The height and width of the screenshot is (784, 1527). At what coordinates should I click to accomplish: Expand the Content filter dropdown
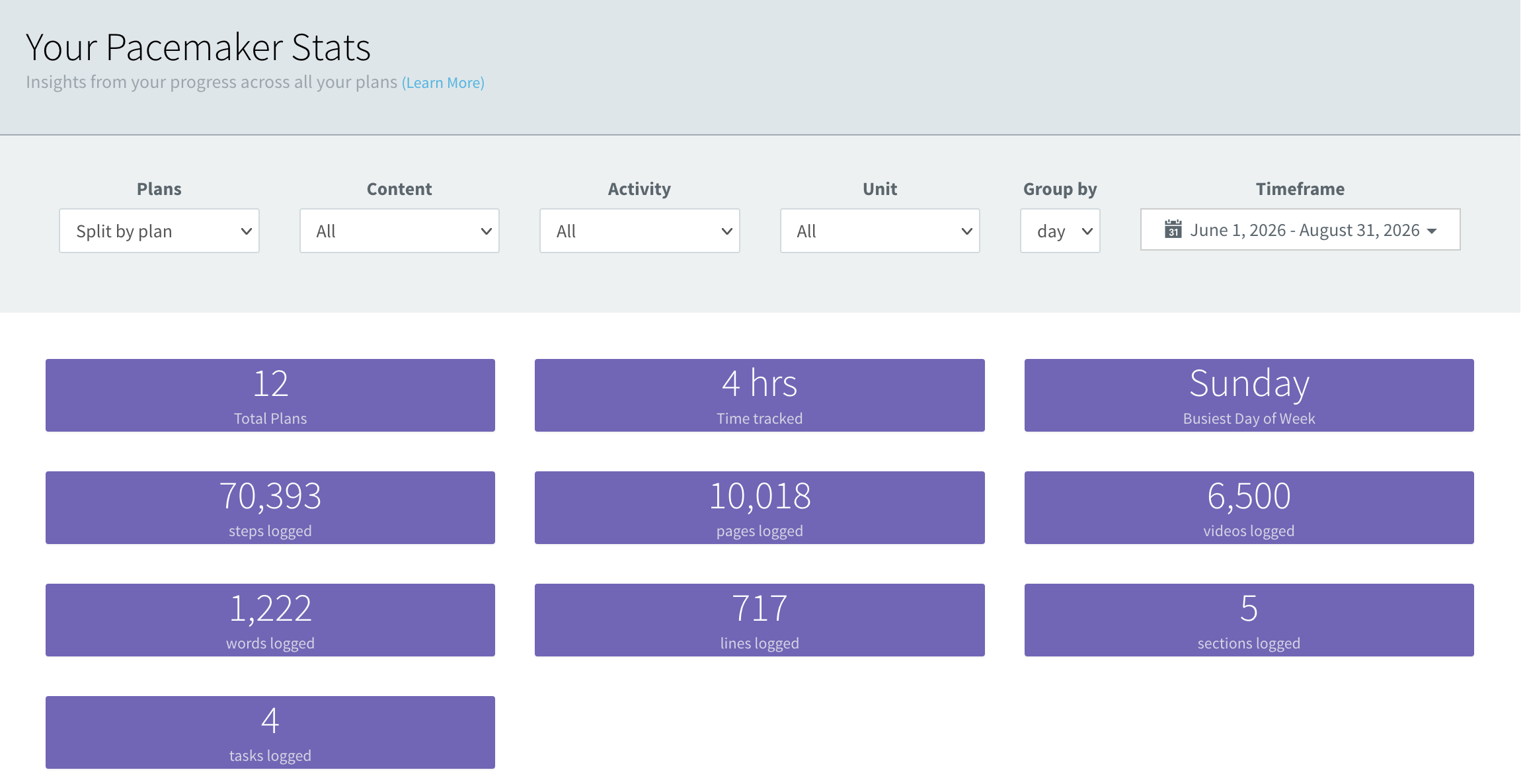pos(399,231)
